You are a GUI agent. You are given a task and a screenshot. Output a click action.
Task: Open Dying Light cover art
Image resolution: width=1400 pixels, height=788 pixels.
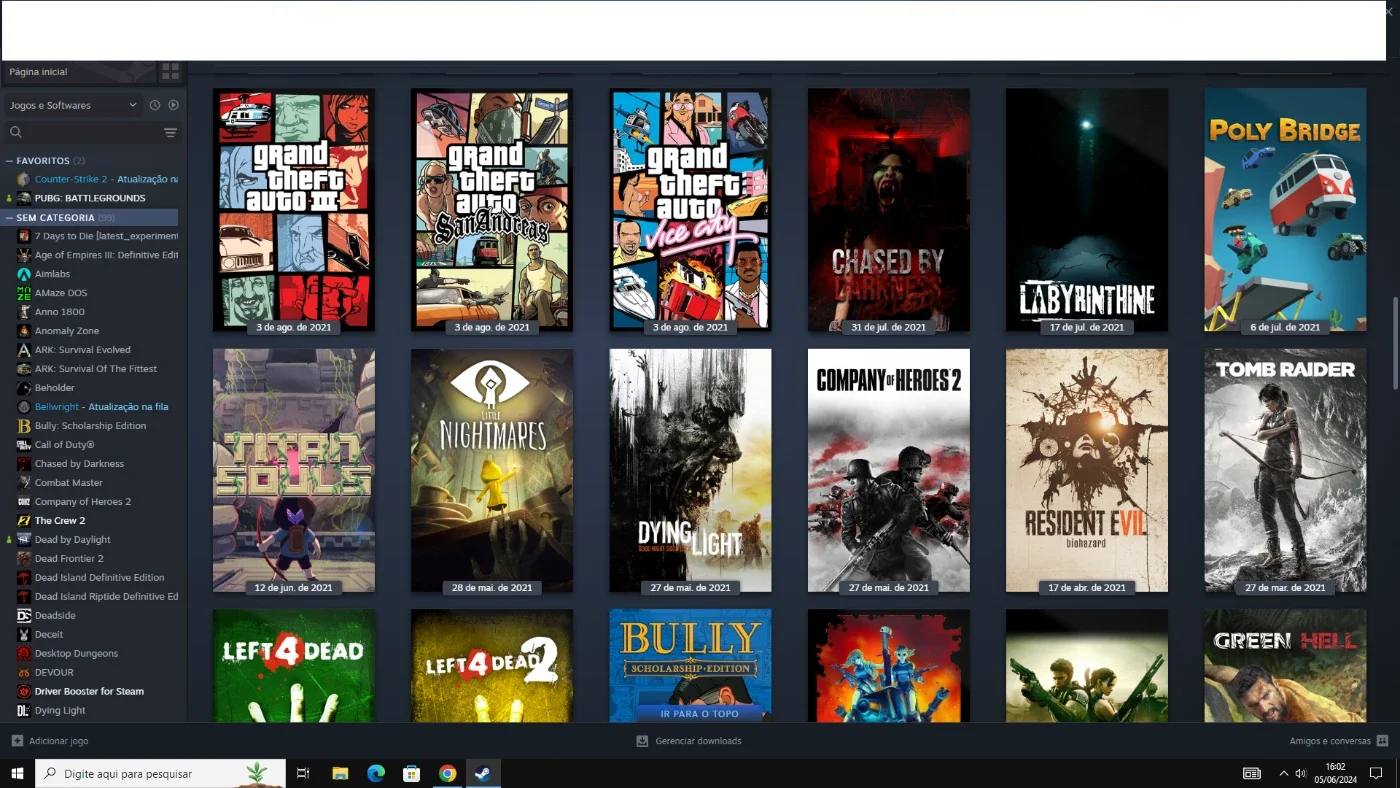690,470
